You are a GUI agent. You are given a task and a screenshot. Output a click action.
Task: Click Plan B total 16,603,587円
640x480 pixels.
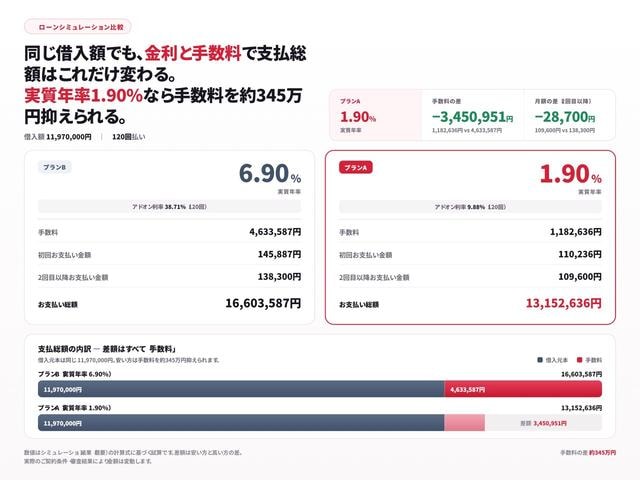click(263, 303)
